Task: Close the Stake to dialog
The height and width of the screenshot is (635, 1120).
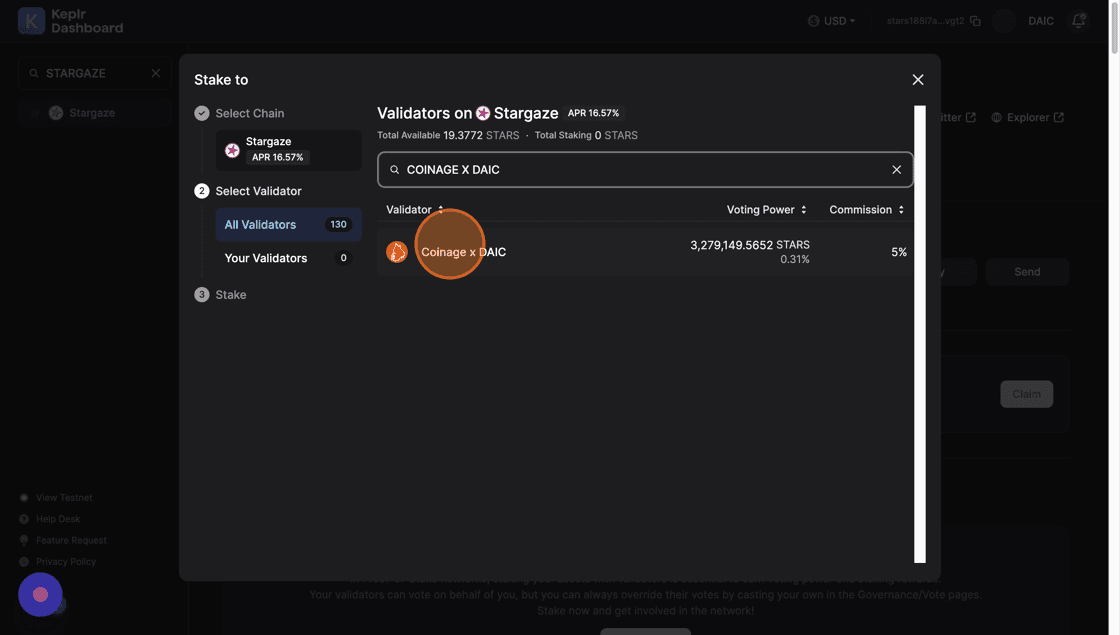Action: click(x=918, y=80)
